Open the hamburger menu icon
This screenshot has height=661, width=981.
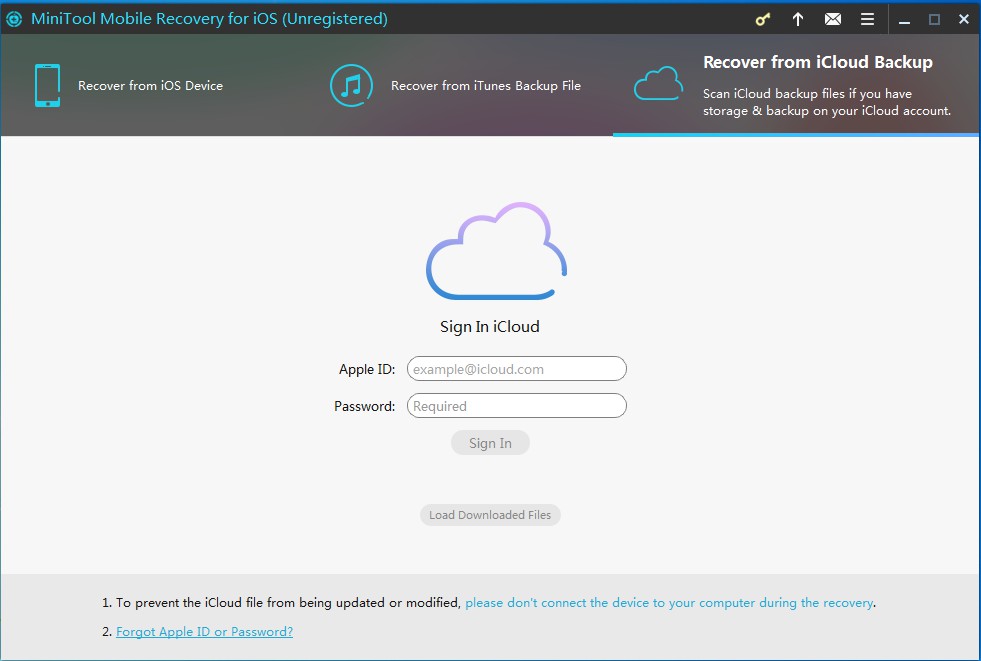click(x=867, y=19)
